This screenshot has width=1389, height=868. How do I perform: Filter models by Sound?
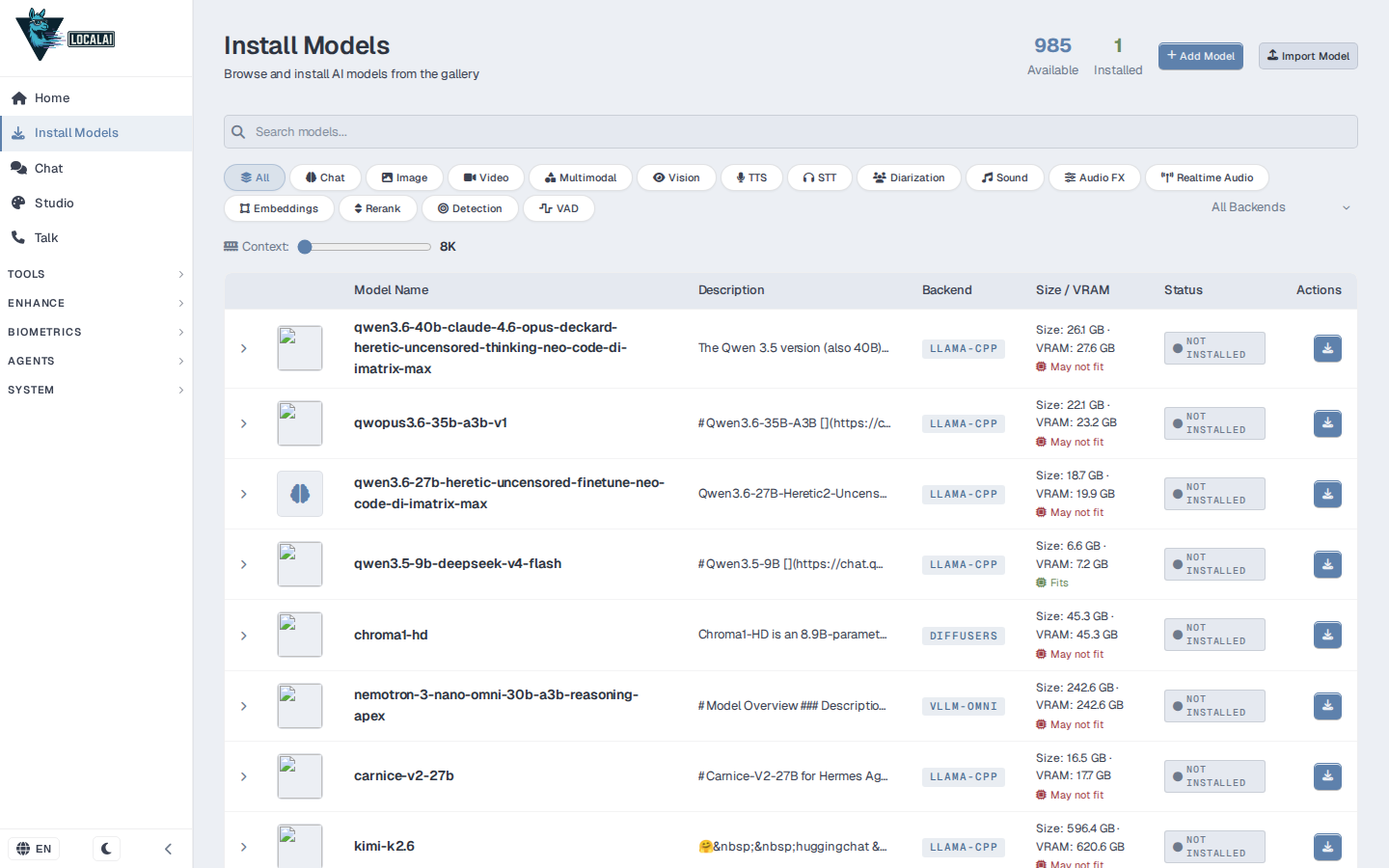1005,177
